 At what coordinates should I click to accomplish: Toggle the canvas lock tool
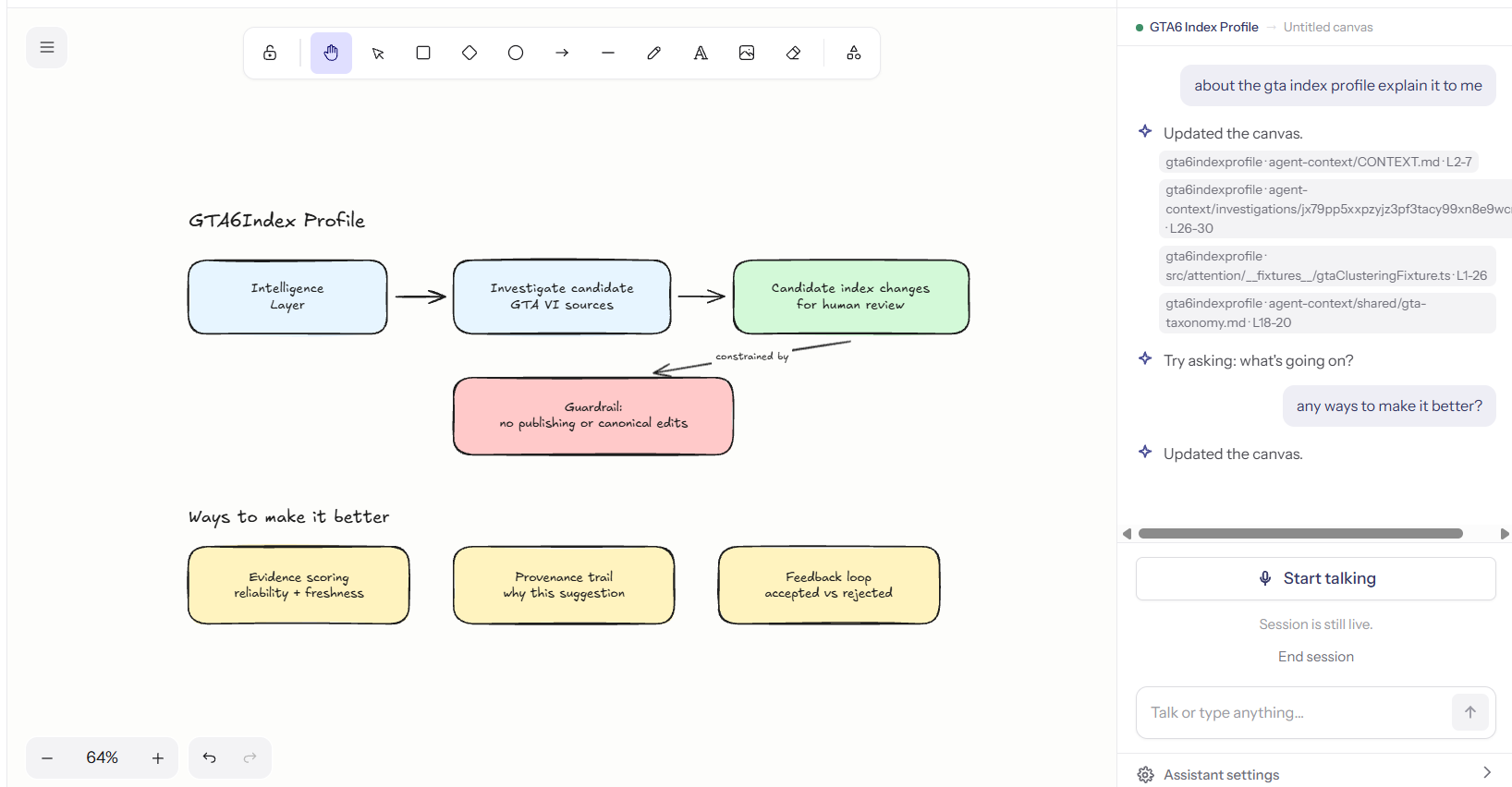(x=270, y=53)
